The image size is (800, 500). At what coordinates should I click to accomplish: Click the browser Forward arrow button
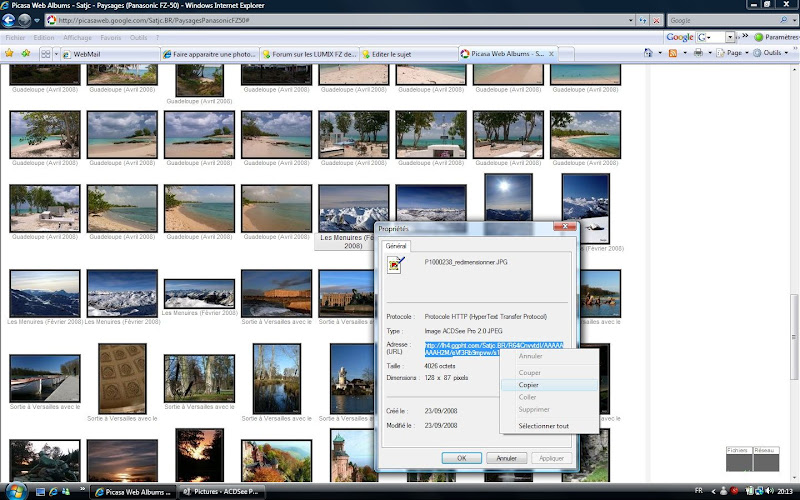24,20
